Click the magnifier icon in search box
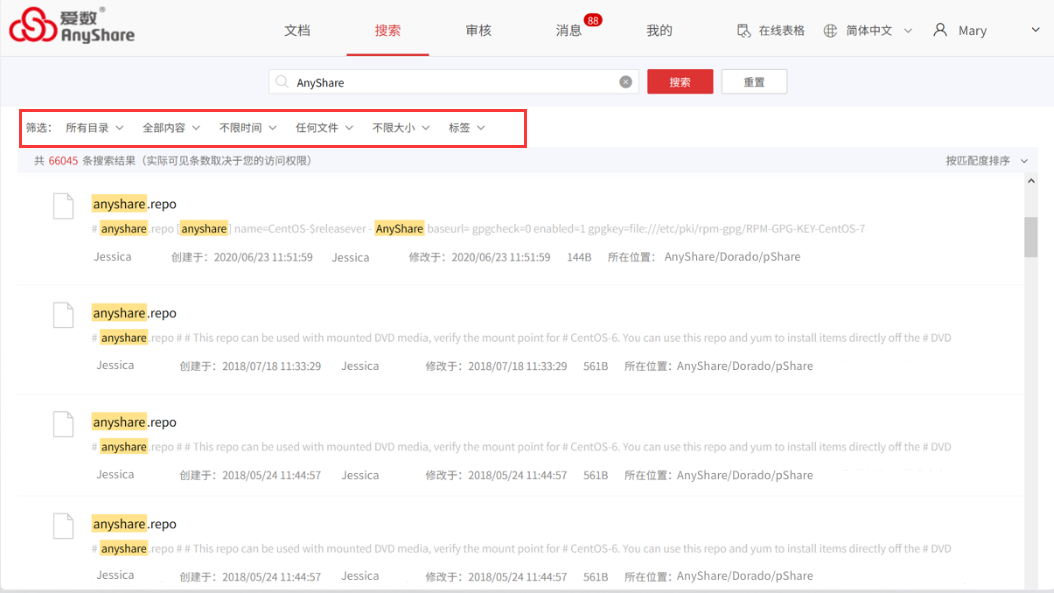The height and width of the screenshot is (593, 1054). (283, 82)
